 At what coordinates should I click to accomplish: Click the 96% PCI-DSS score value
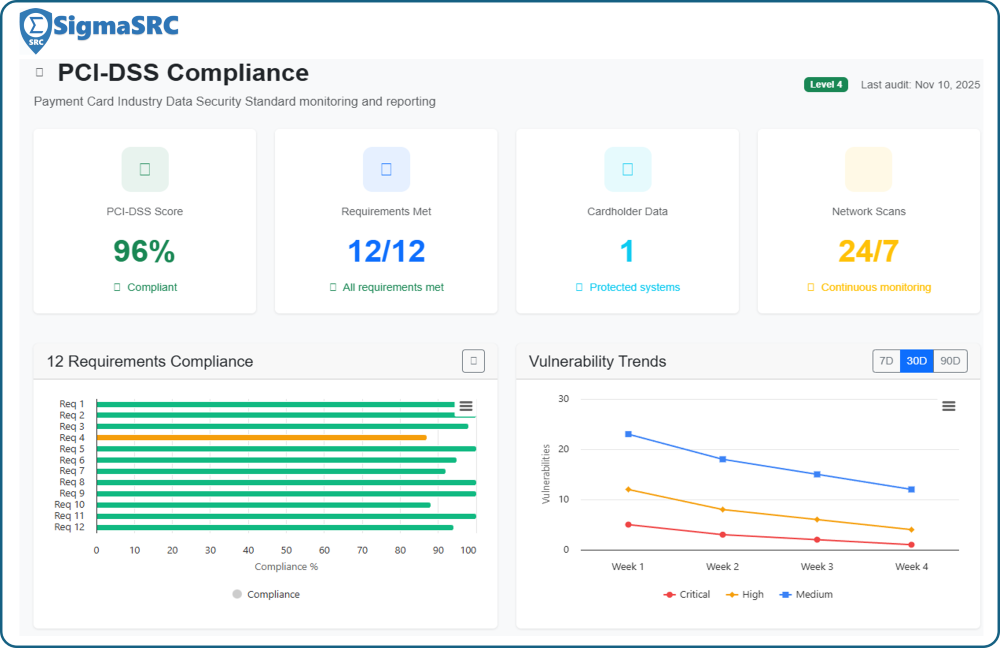point(144,251)
